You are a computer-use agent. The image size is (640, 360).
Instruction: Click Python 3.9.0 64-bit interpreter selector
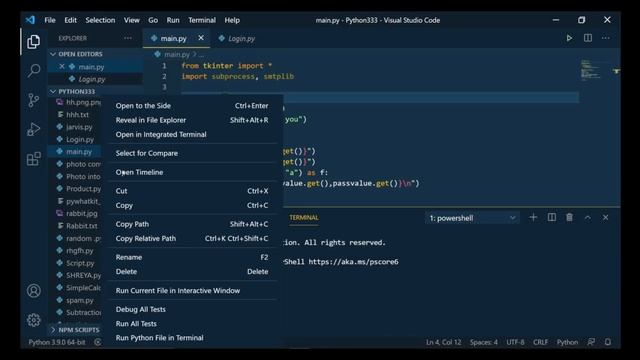point(57,342)
